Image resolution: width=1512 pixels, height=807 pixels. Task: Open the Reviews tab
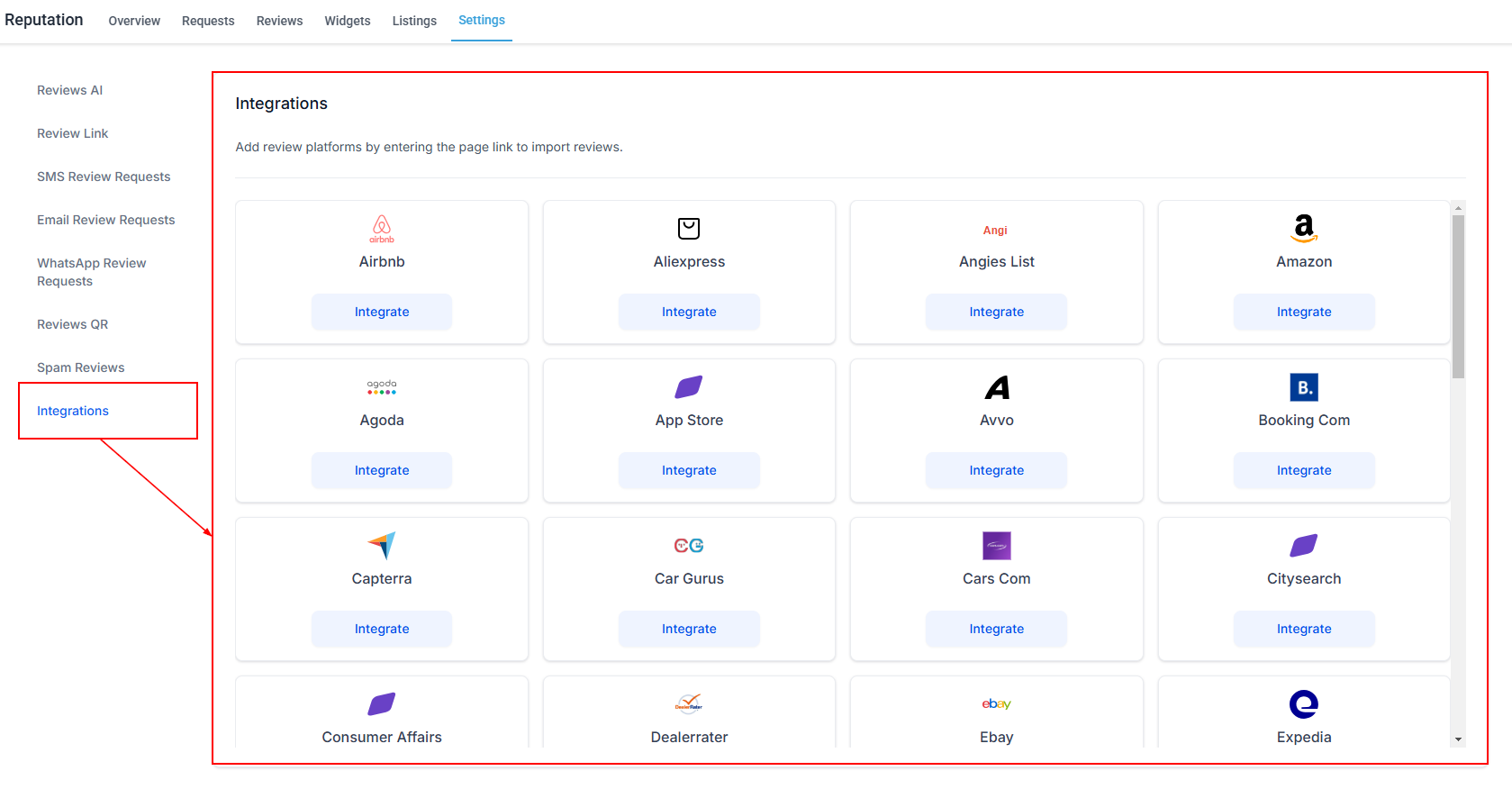279,21
